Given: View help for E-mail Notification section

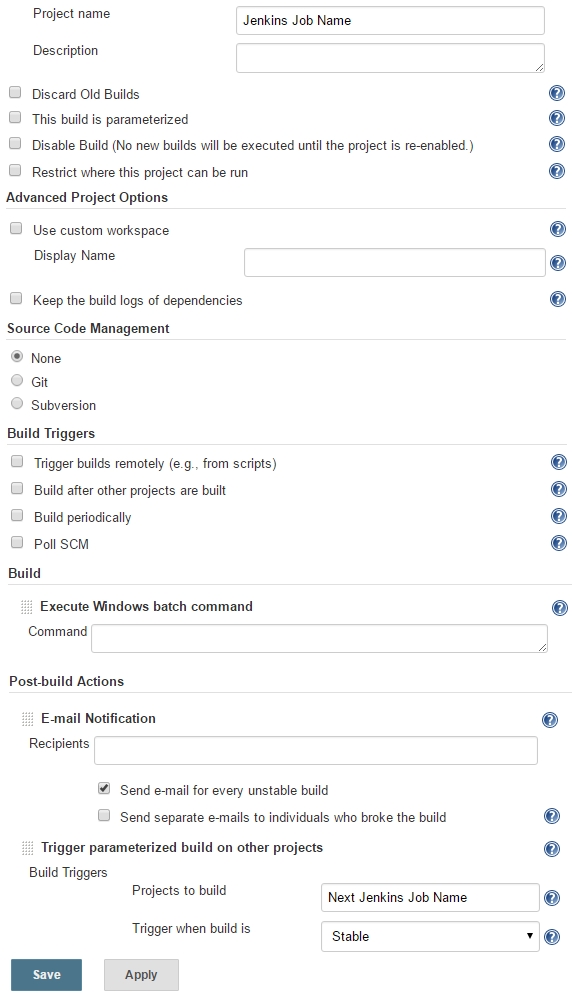Looking at the screenshot, I should coord(550,720).
